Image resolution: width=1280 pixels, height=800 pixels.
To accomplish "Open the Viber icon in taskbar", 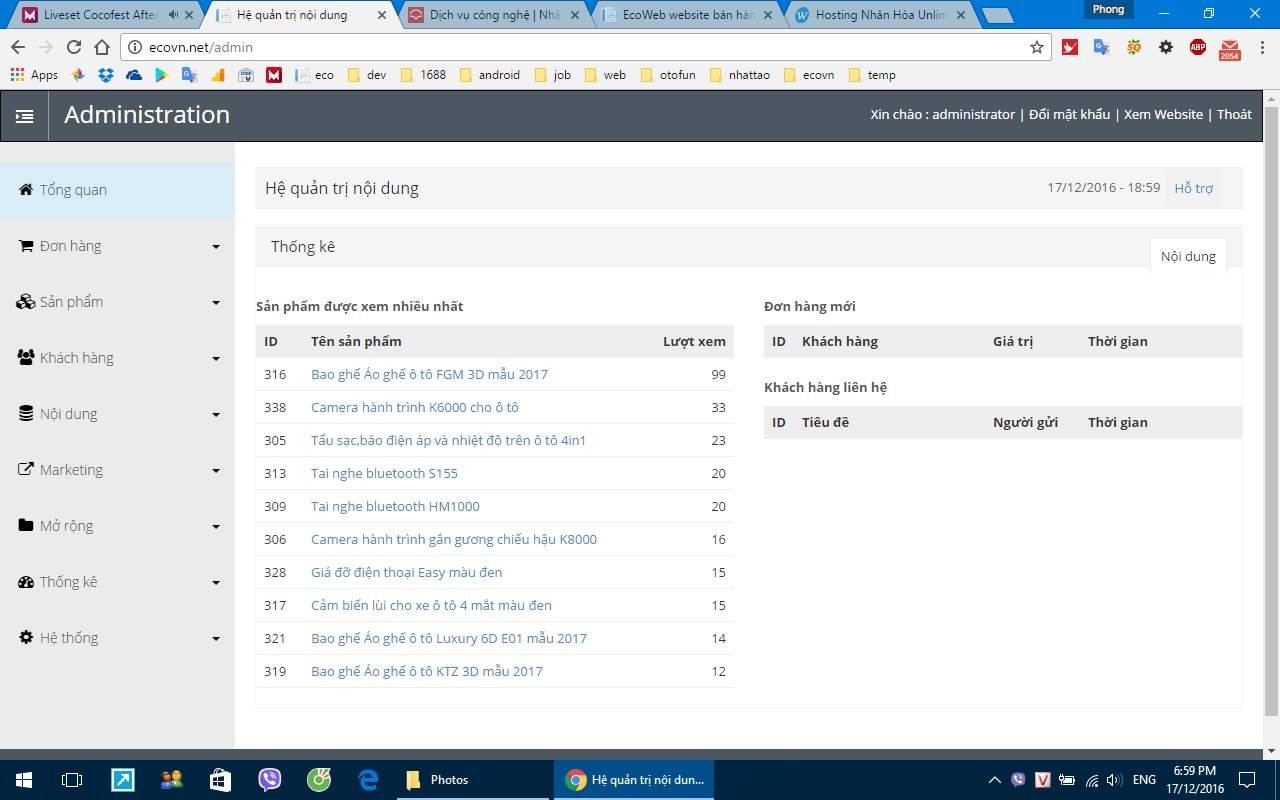I will (269, 780).
